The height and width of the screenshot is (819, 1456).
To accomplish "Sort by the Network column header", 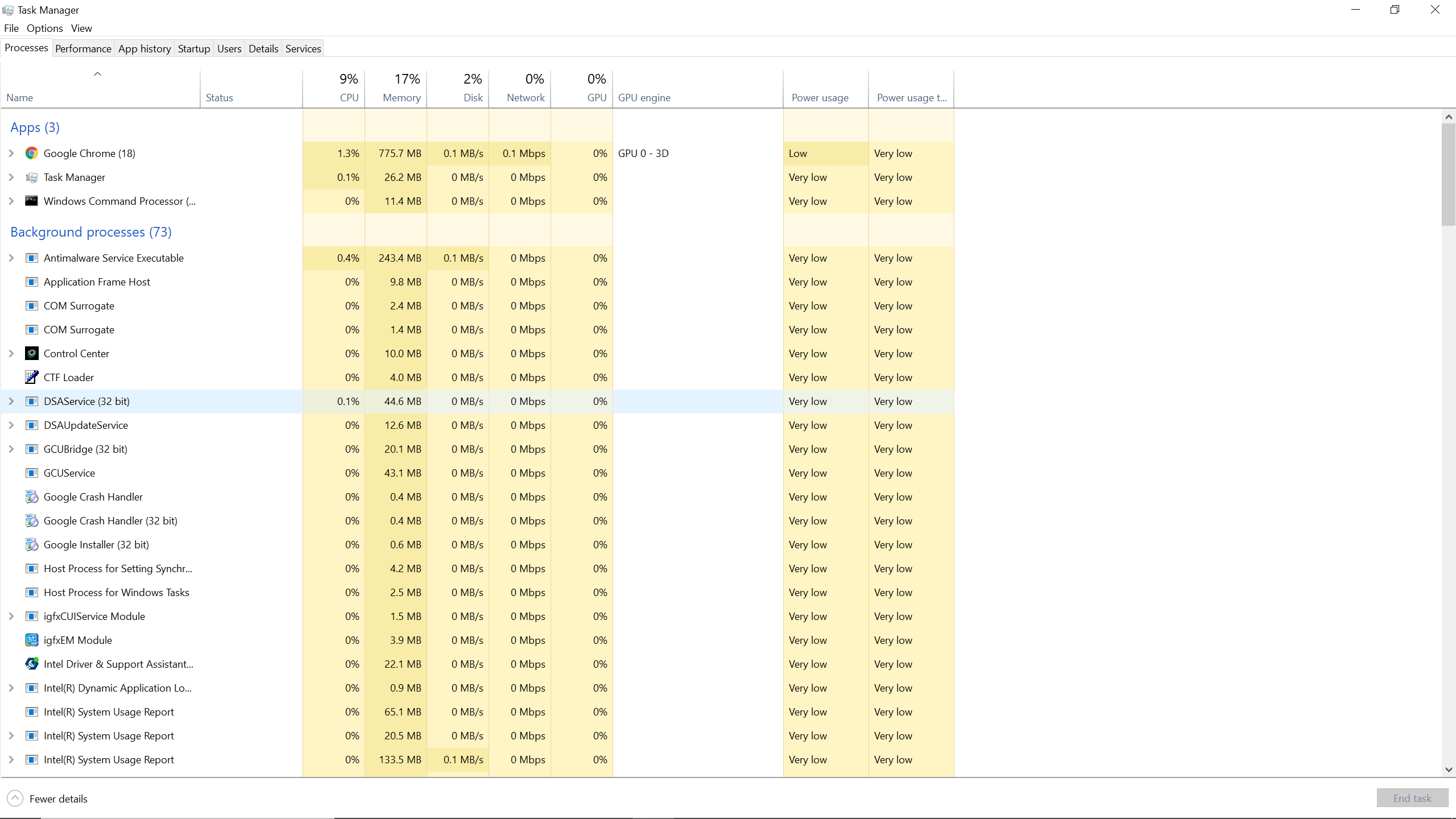I will pyautogui.click(x=520, y=88).
